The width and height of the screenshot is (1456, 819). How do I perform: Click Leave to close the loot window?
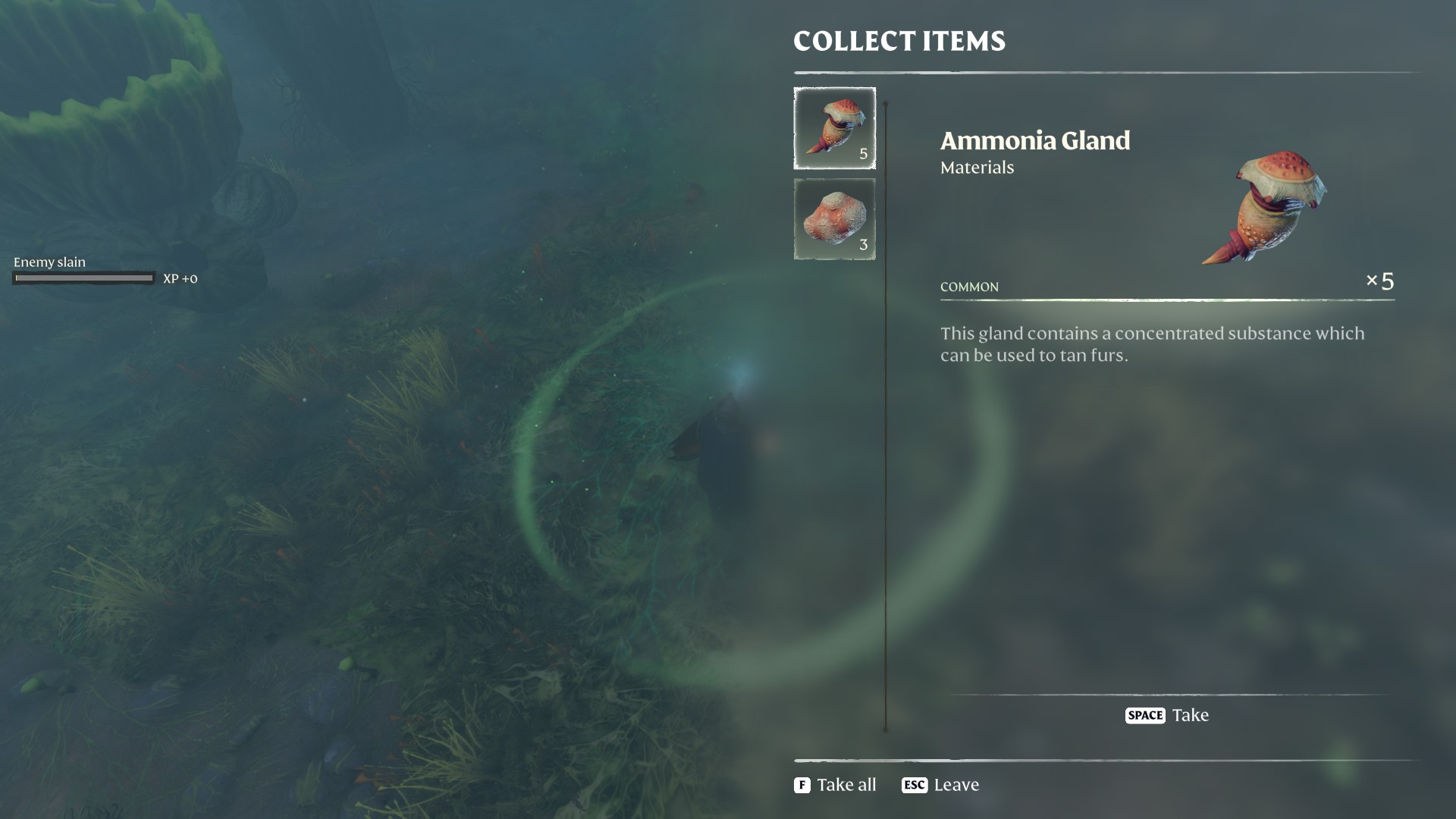coord(956,785)
